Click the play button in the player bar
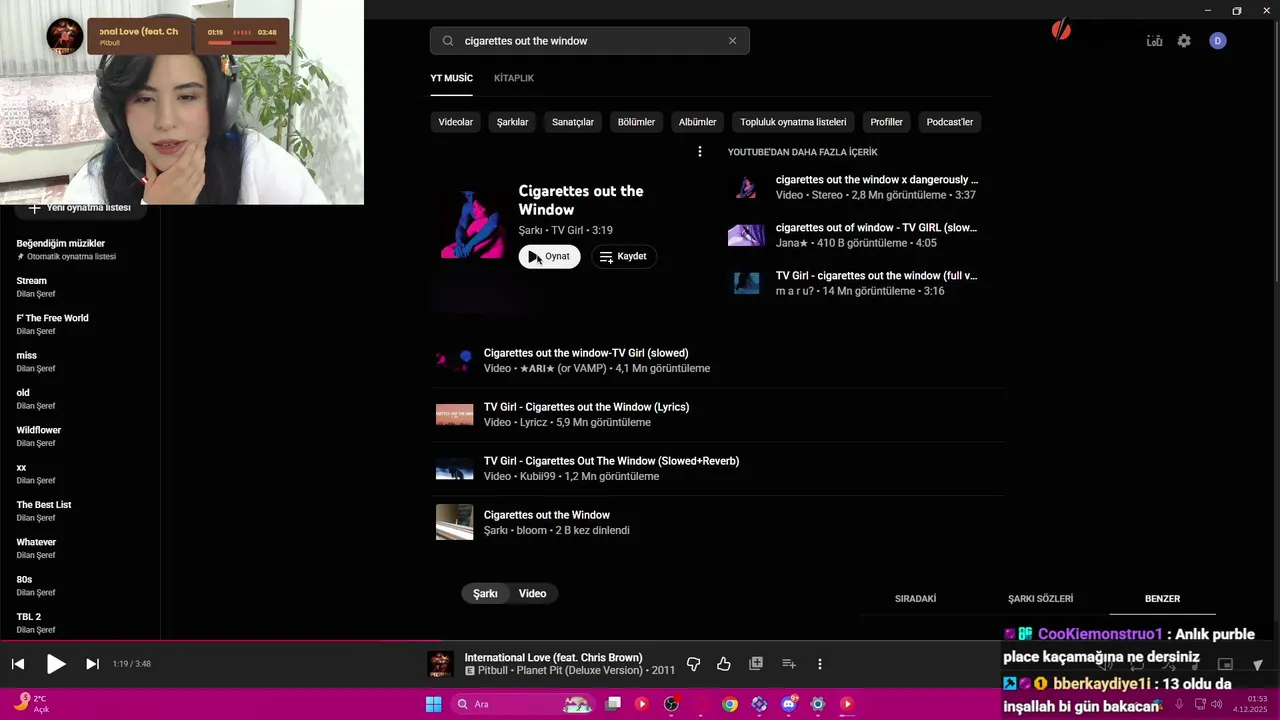 click(56, 664)
